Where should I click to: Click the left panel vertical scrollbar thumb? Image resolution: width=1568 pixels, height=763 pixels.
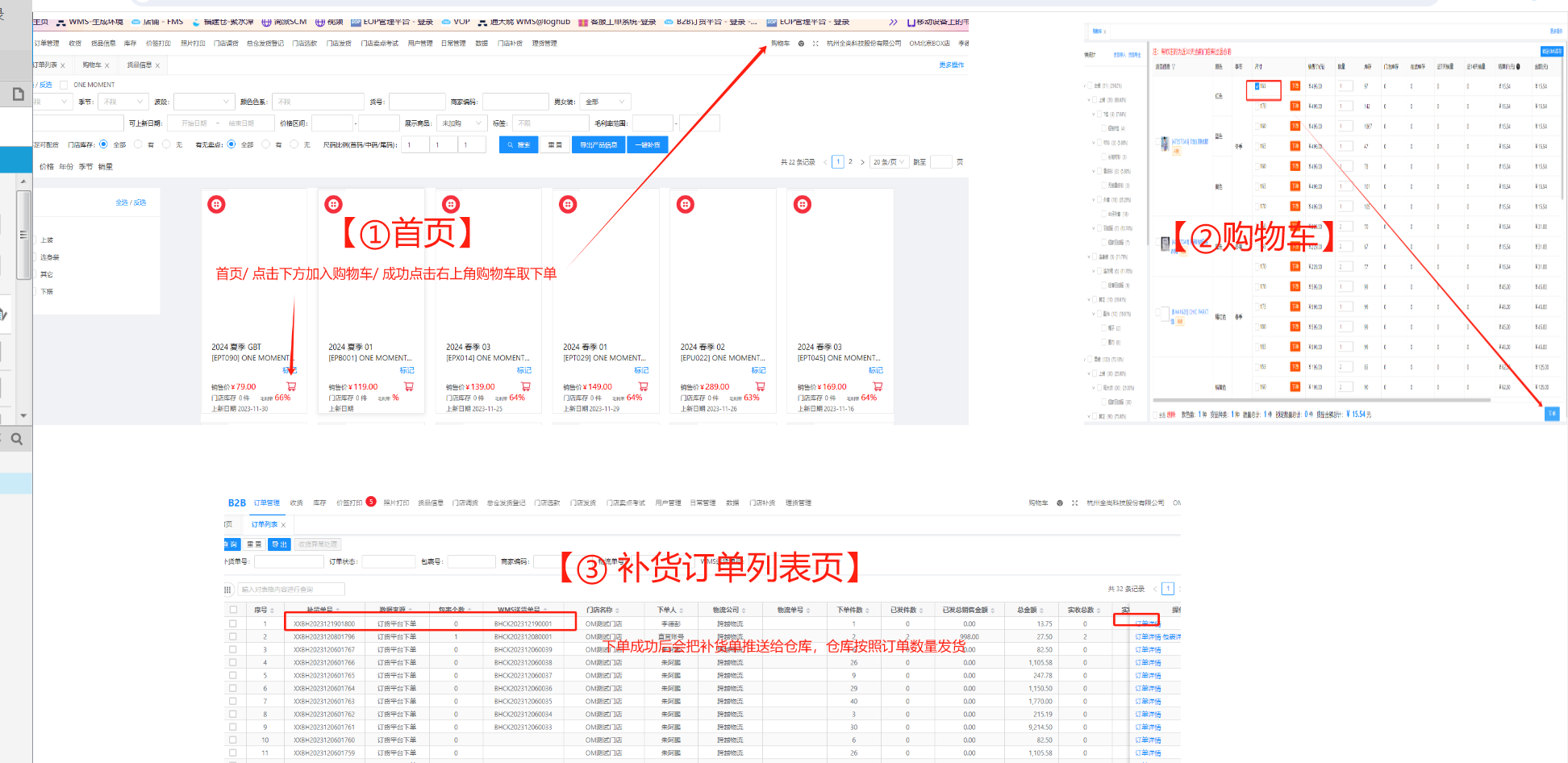(x=23, y=234)
